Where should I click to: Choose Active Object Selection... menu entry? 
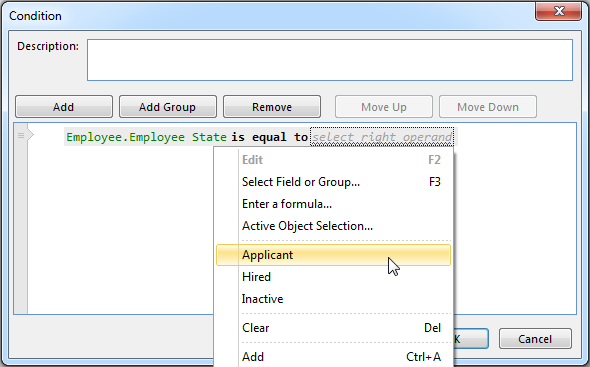[333, 226]
